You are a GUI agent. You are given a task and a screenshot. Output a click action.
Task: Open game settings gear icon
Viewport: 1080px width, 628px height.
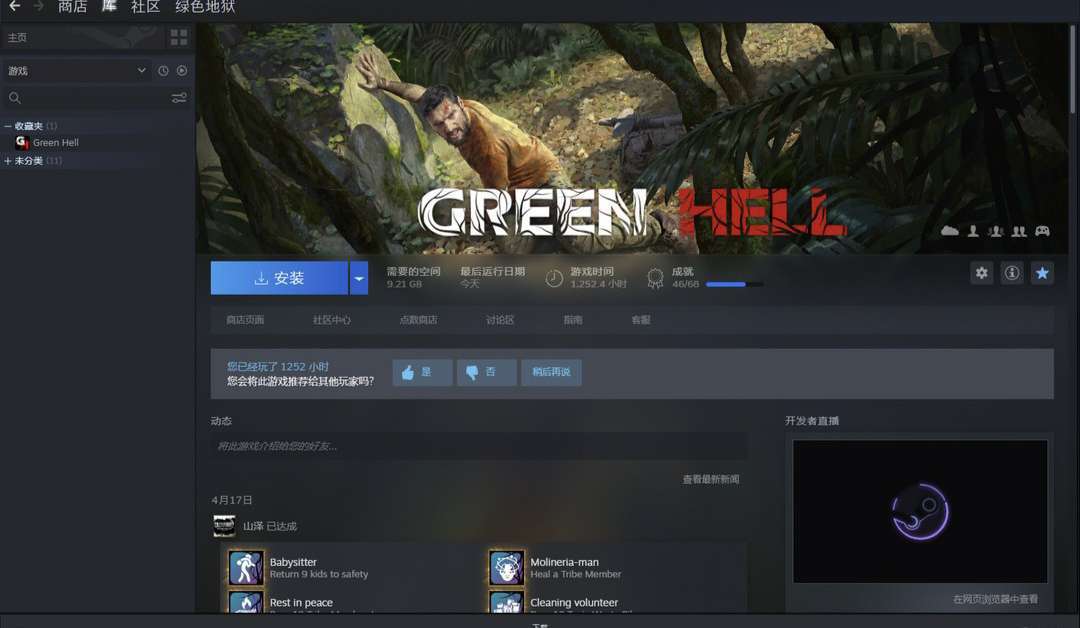click(x=981, y=273)
